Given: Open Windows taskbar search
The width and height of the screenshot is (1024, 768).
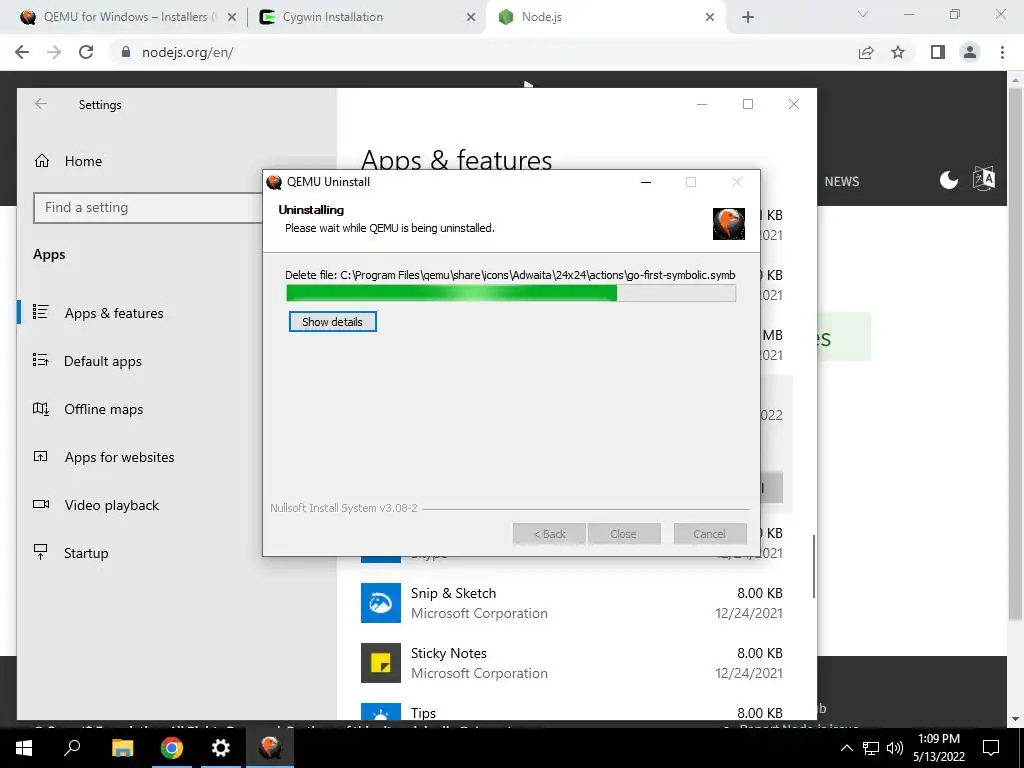Looking at the screenshot, I should pyautogui.click(x=72, y=748).
